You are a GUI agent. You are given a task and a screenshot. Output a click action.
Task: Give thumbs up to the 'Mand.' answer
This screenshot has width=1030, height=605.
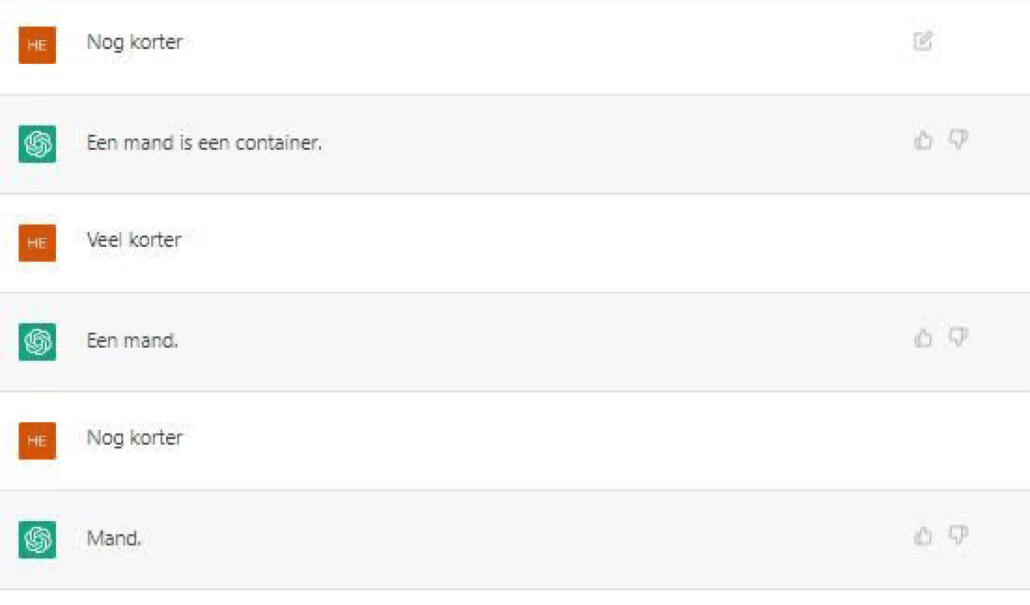tap(923, 537)
